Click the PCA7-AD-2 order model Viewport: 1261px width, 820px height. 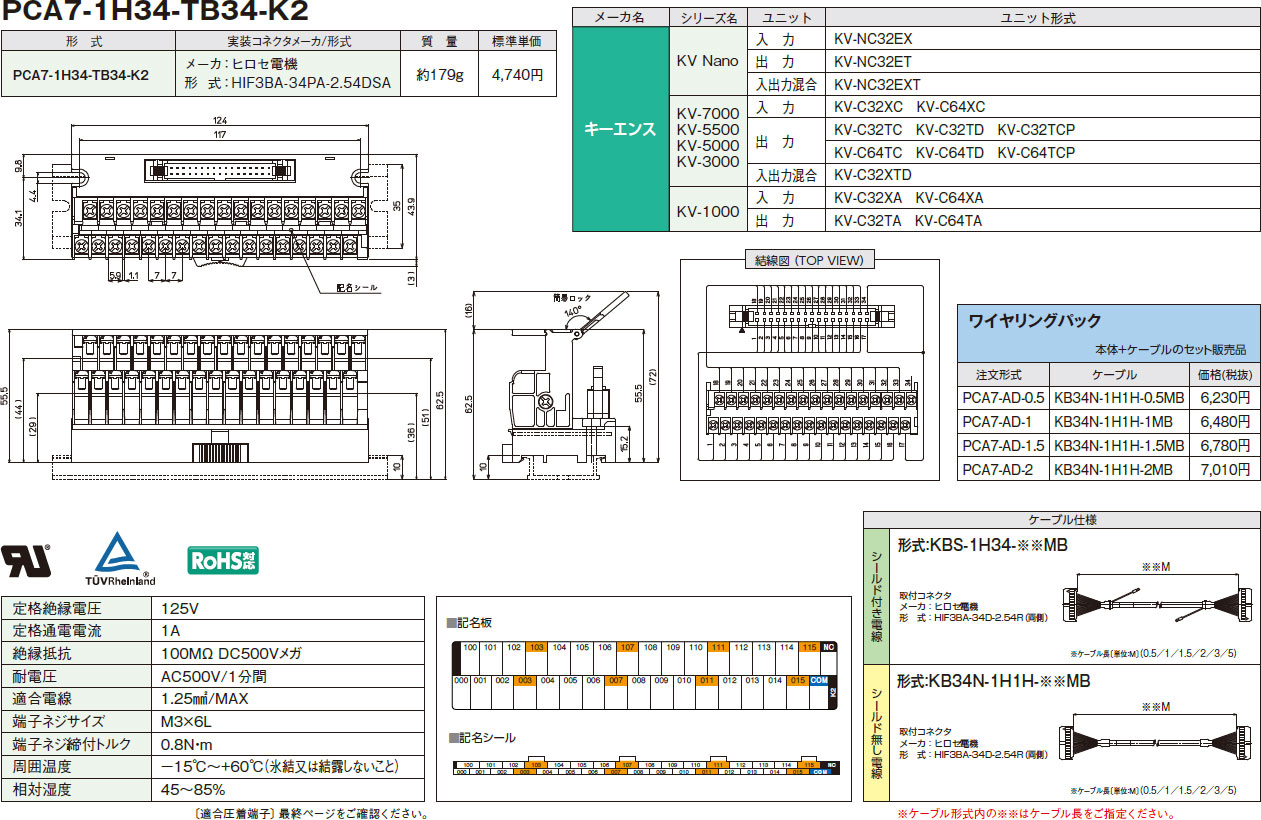click(x=1003, y=469)
